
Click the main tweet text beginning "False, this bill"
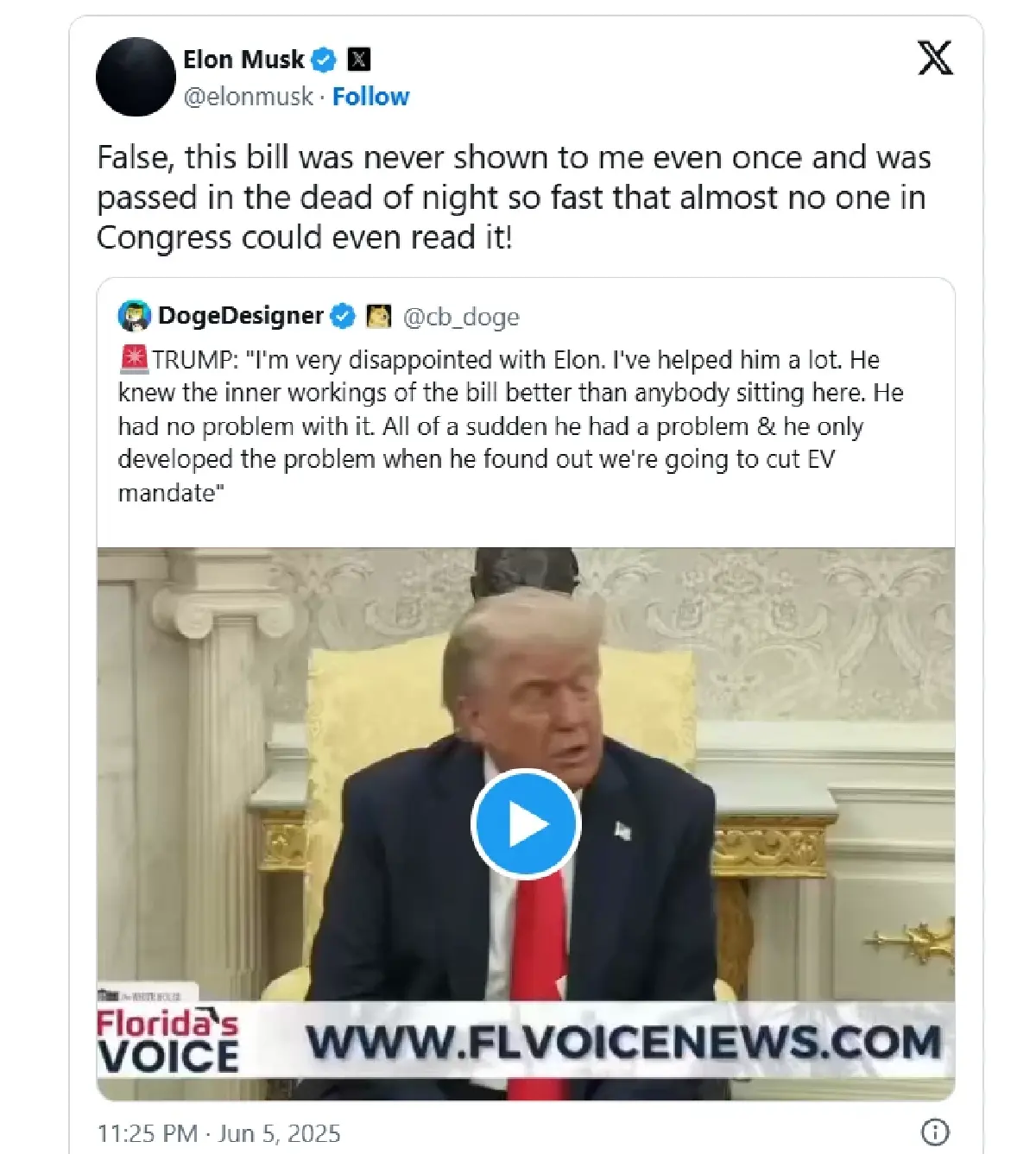pyautogui.click(x=514, y=197)
